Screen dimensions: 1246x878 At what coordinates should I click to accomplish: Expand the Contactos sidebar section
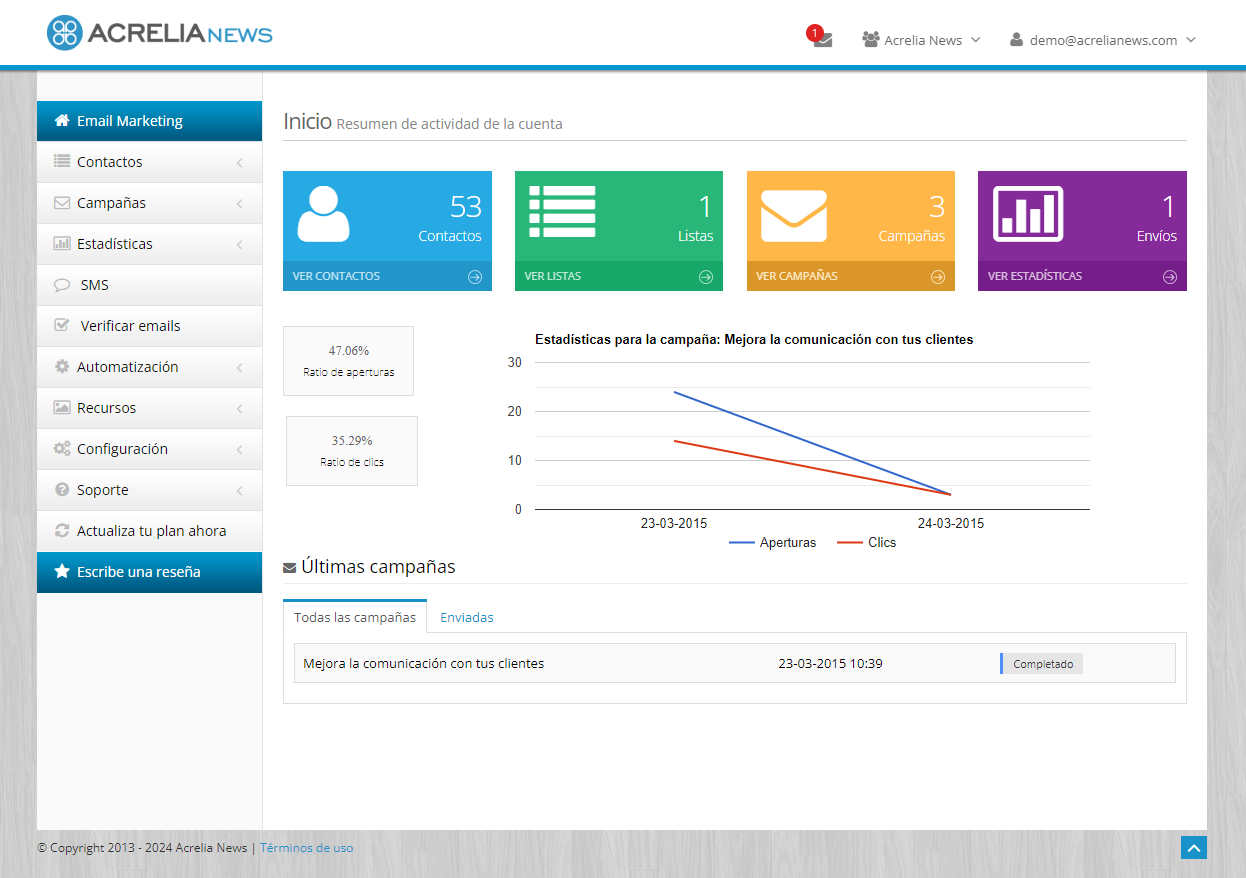click(149, 161)
